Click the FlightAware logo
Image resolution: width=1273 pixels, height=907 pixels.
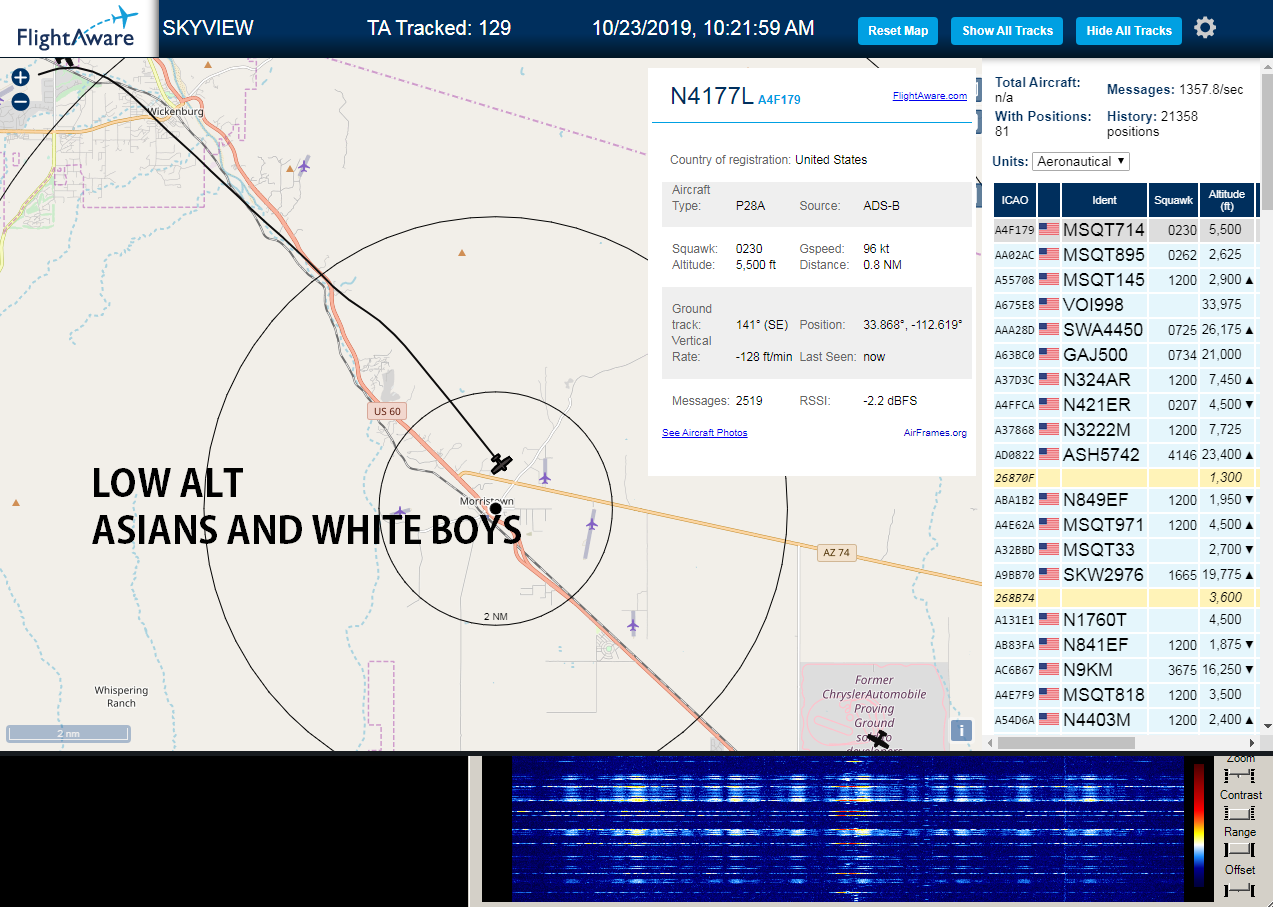tap(77, 28)
